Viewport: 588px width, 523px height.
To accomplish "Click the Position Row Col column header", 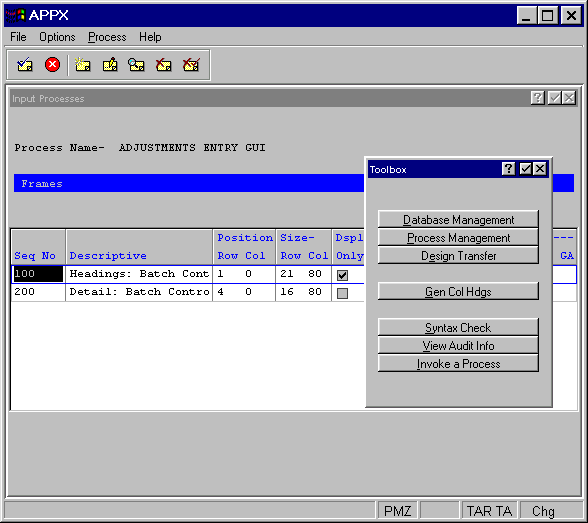I will point(244,247).
